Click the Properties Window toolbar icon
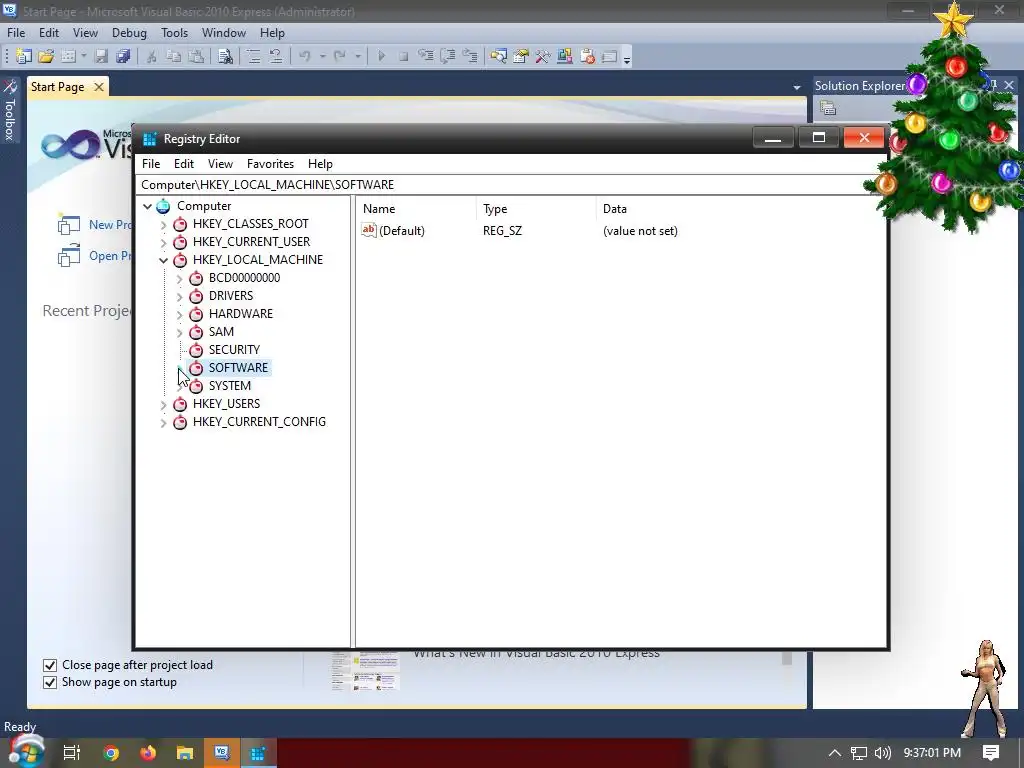 (x=520, y=57)
